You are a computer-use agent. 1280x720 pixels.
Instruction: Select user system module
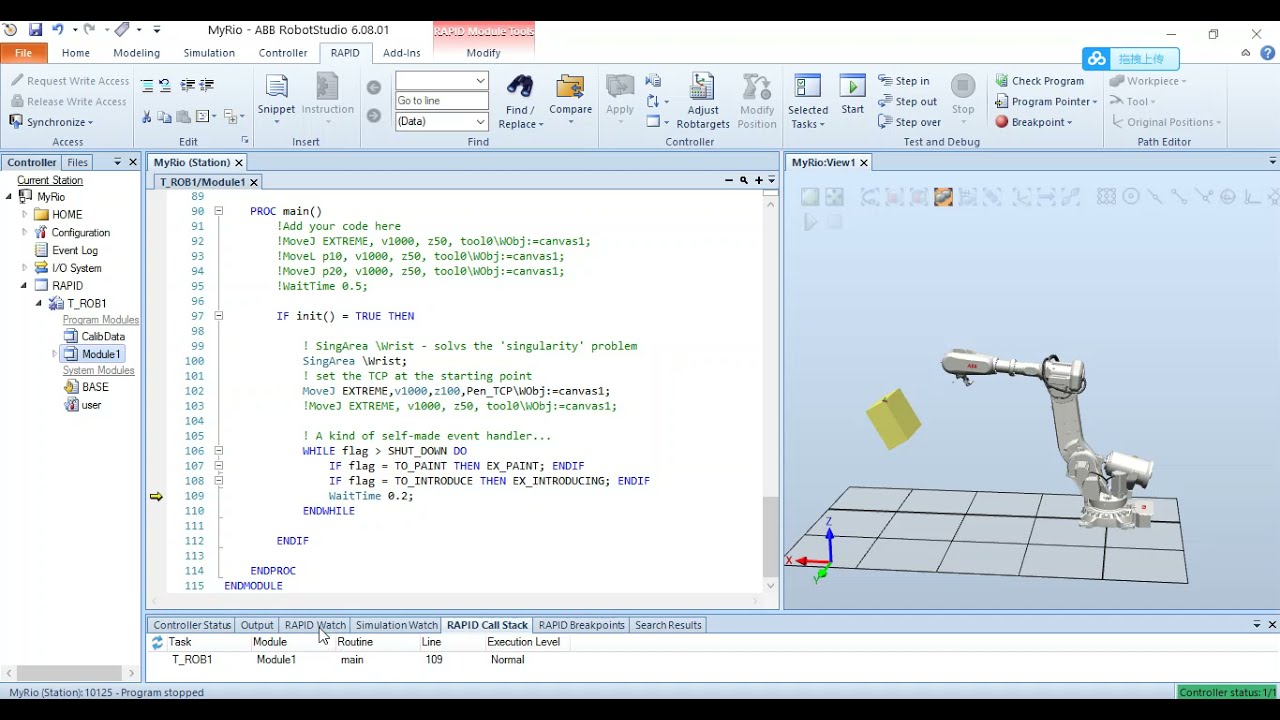pyautogui.click(x=83, y=405)
